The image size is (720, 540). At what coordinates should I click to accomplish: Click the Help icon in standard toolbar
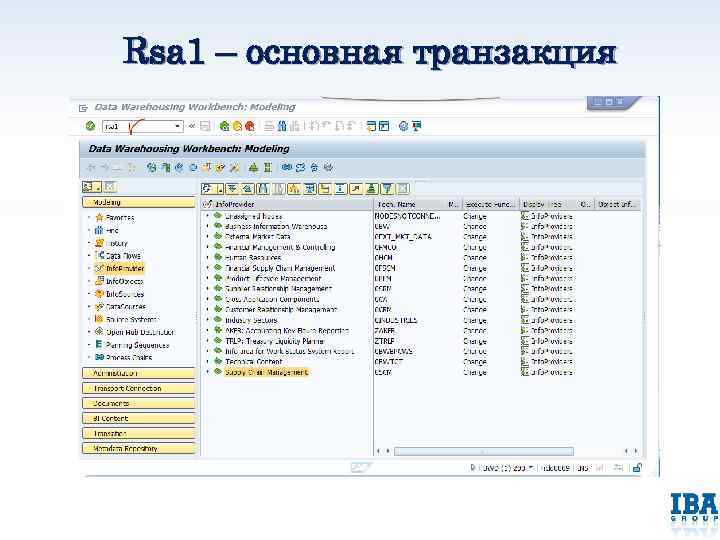[403, 126]
